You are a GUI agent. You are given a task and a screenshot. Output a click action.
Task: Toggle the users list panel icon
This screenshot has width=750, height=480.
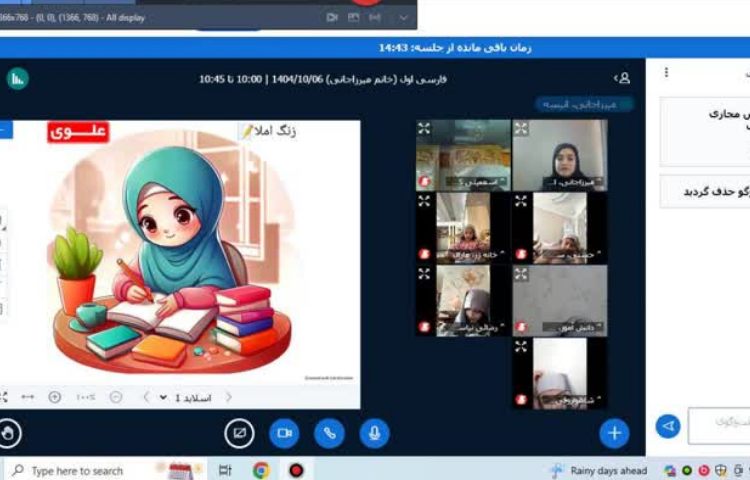click(622, 78)
